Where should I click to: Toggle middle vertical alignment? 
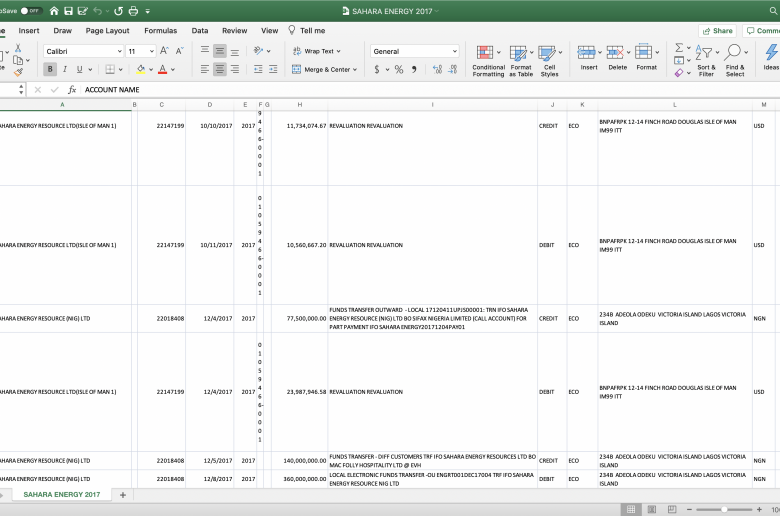click(219, 51)
